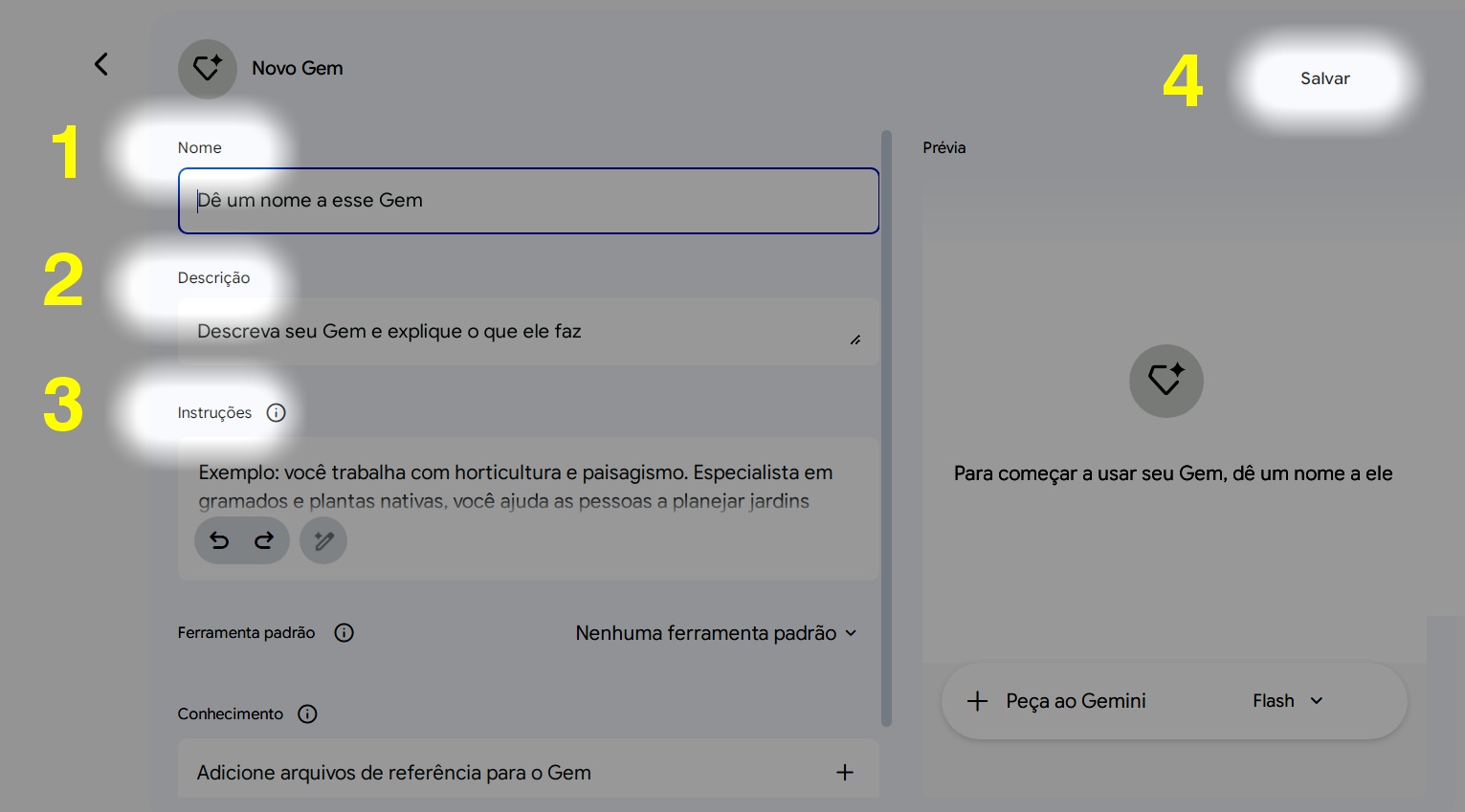The width and height of the screenshot is (1465, 812).
Task: Open the Nenhuma ferramenta padrão dropdown
Action: [716, 633]
